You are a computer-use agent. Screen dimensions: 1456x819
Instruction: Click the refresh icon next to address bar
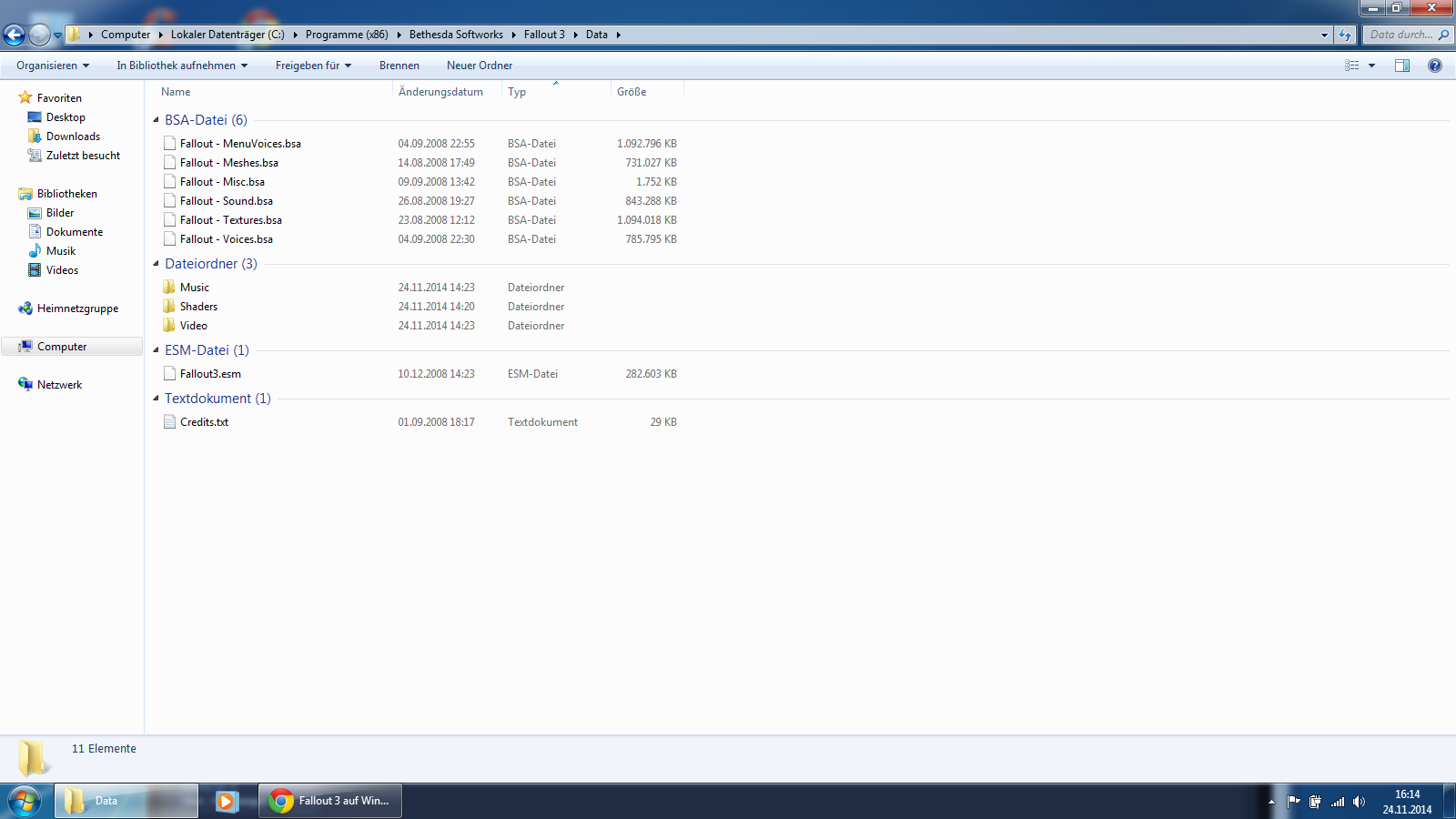click(1345, 35)
